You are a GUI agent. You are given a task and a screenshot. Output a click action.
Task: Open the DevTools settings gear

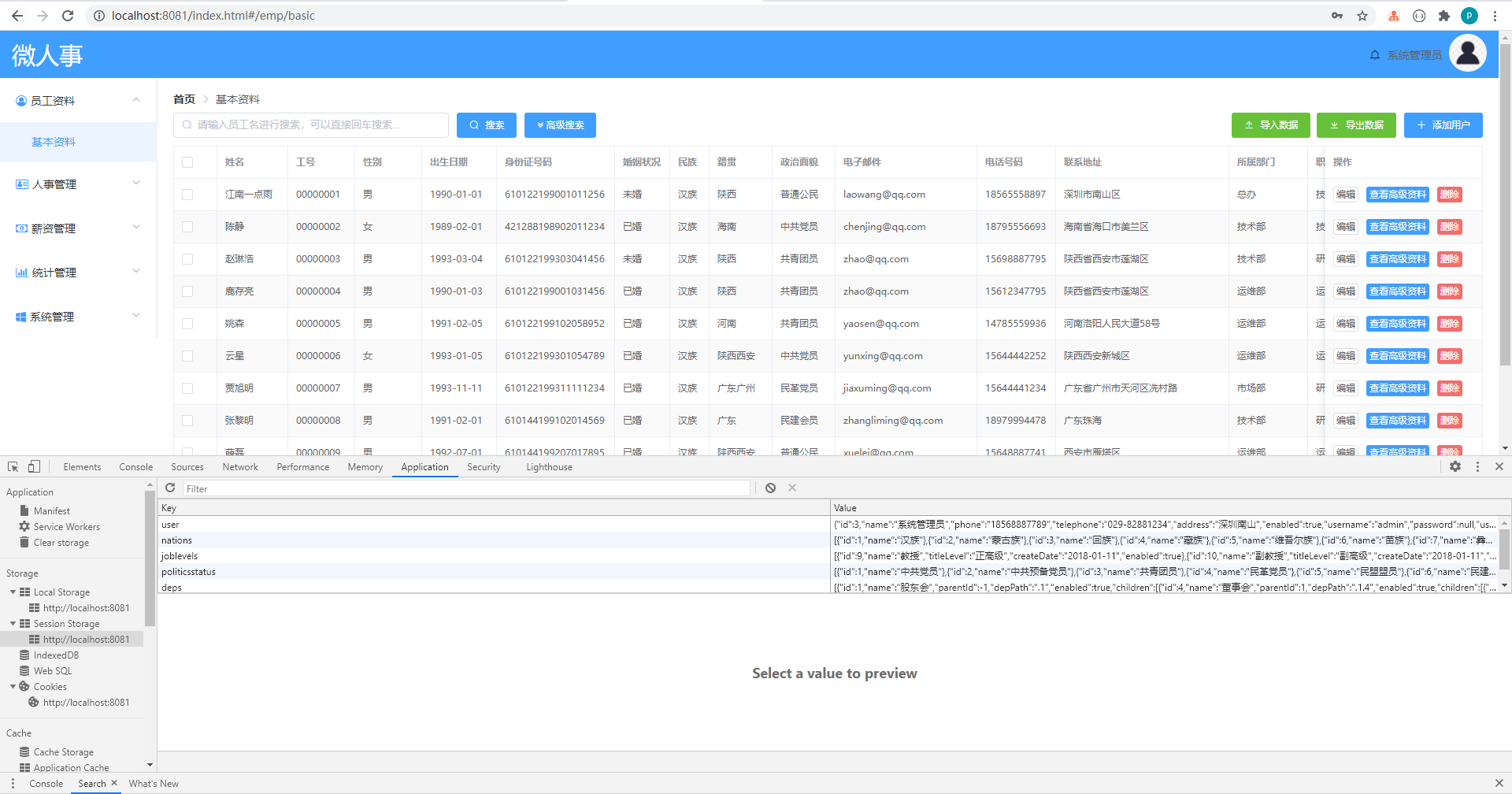click(1456, 466)
